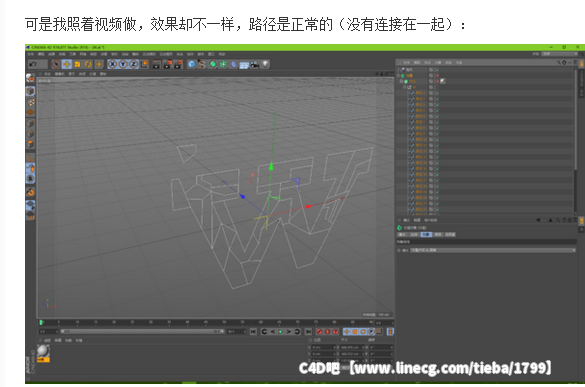Screen dimensions: 585x387
Task: Click the material sphere thumbnail
Action: [x=43, y=351]
